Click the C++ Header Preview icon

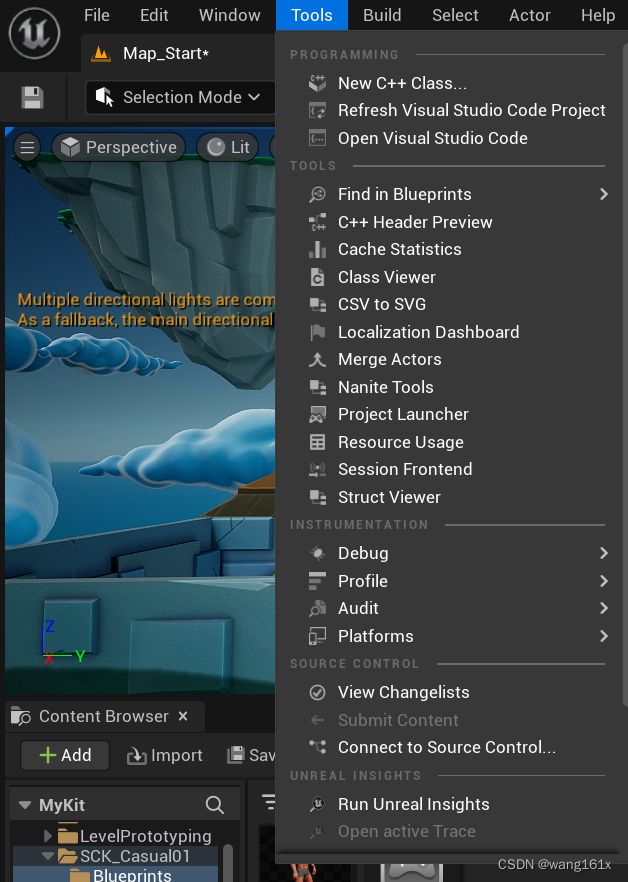coord(317,222)
